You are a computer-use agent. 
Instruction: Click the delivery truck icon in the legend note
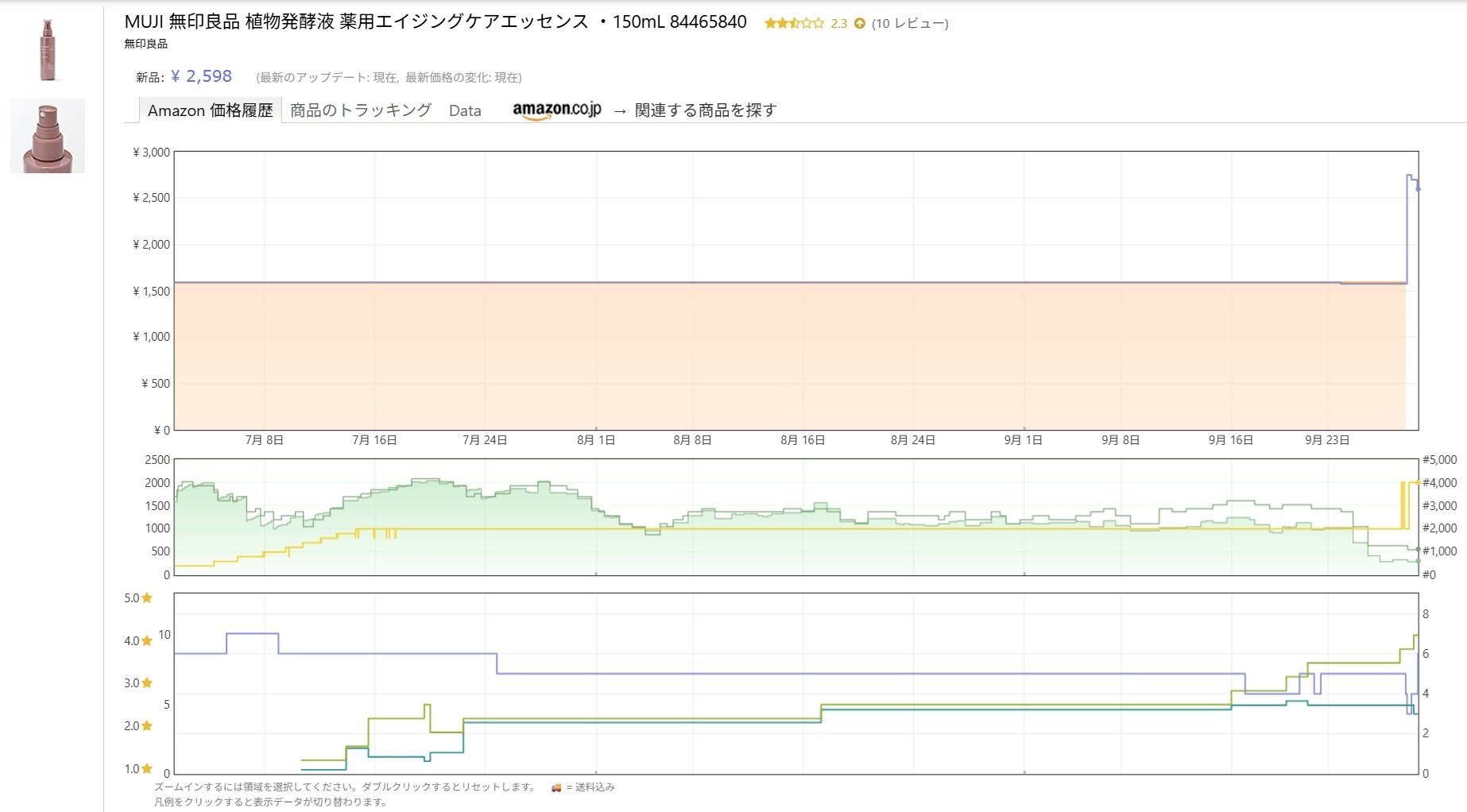[556, 787]
